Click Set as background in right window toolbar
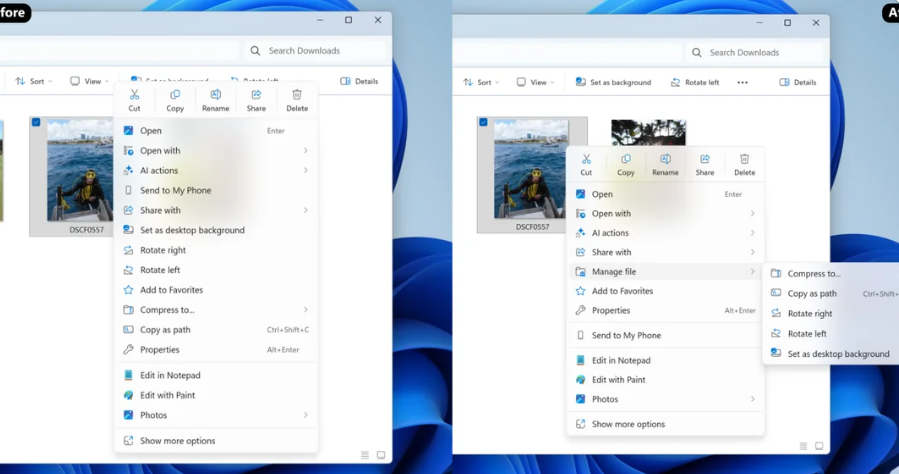 click(613, 83)
